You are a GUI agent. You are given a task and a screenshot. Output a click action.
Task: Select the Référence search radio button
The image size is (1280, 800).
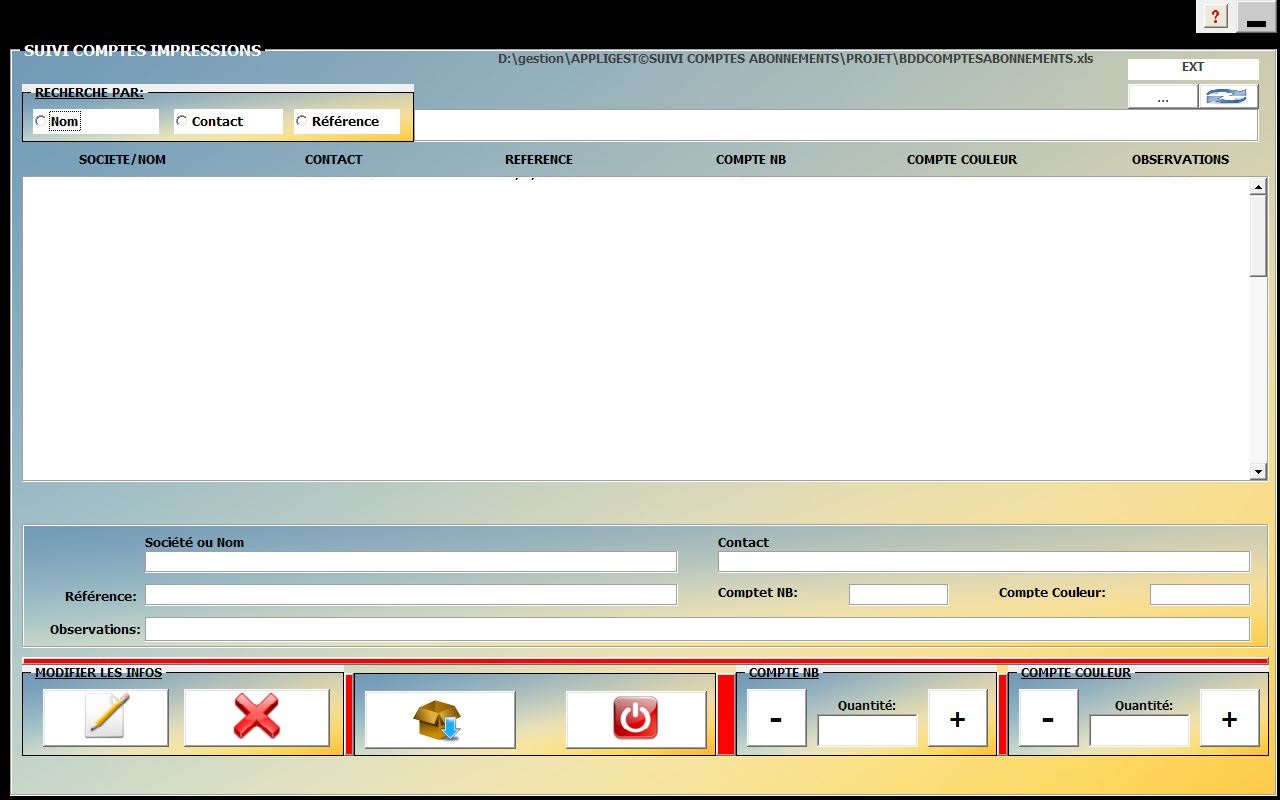point(302,121)
